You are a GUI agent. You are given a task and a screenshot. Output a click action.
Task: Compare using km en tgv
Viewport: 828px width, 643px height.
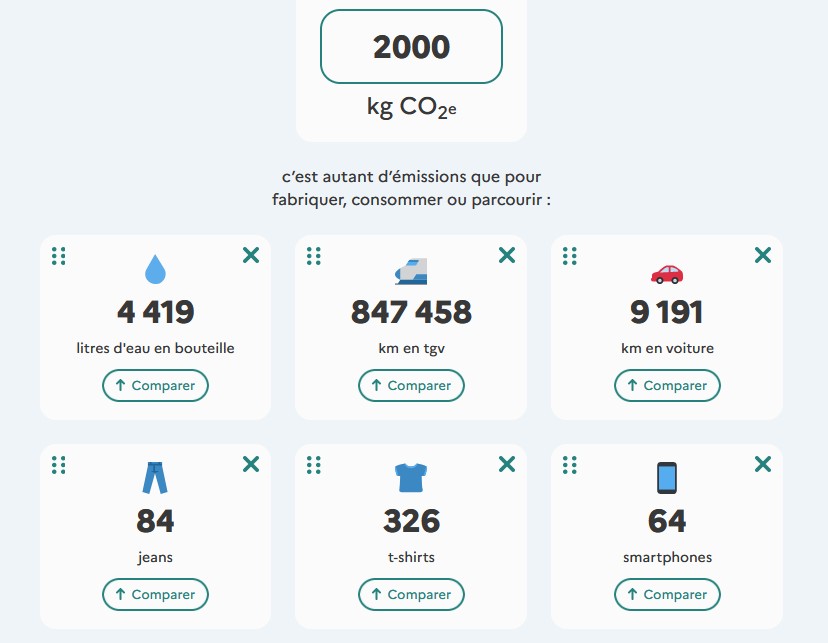pos(411,385)
